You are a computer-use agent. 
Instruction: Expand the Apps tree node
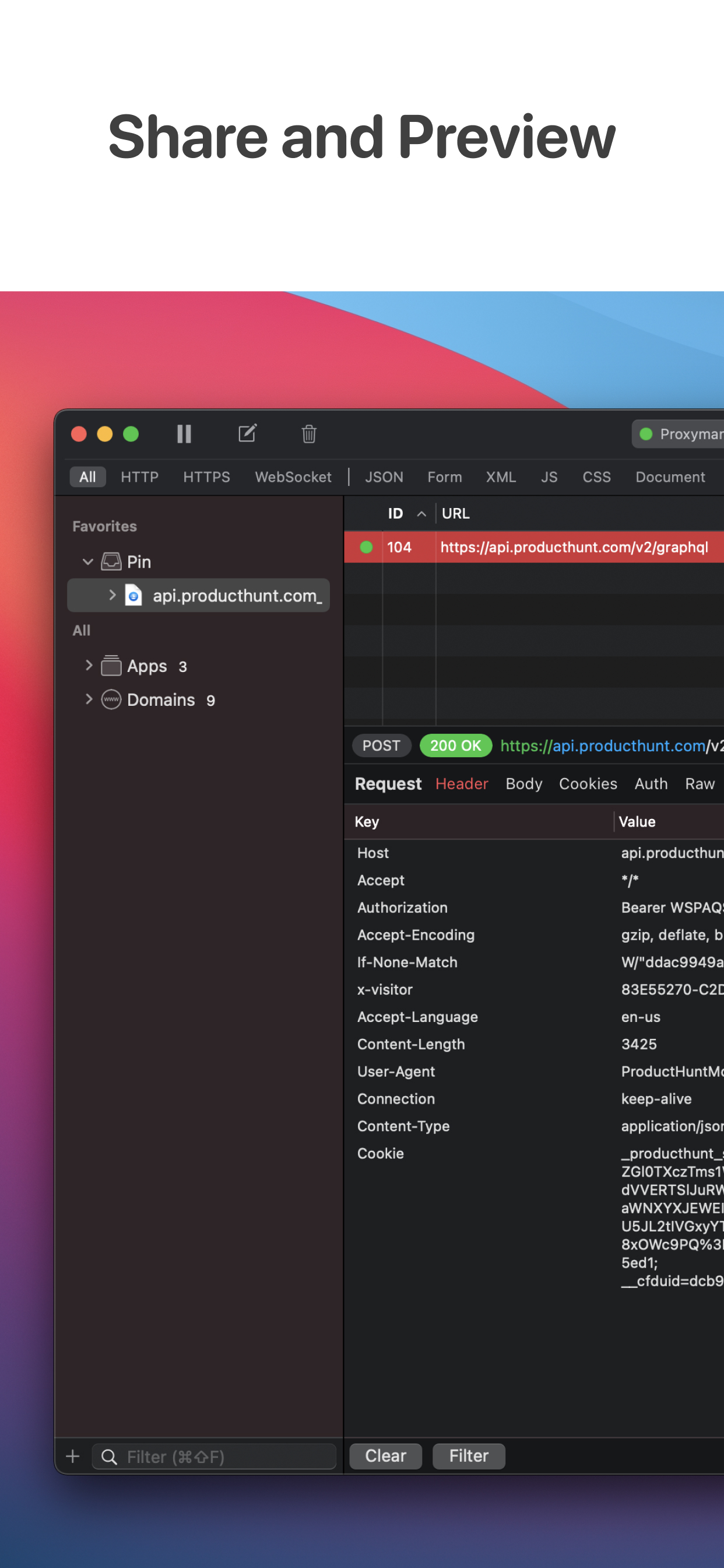89,666
